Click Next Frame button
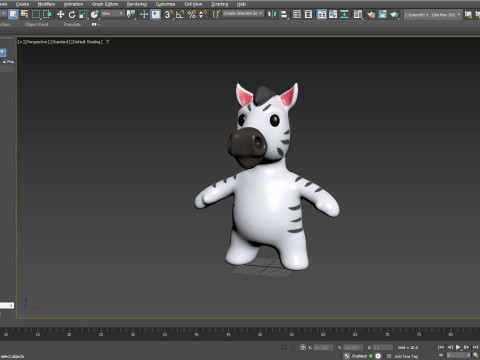The width and height of the screenshot is (480, 360). (466, 347)
